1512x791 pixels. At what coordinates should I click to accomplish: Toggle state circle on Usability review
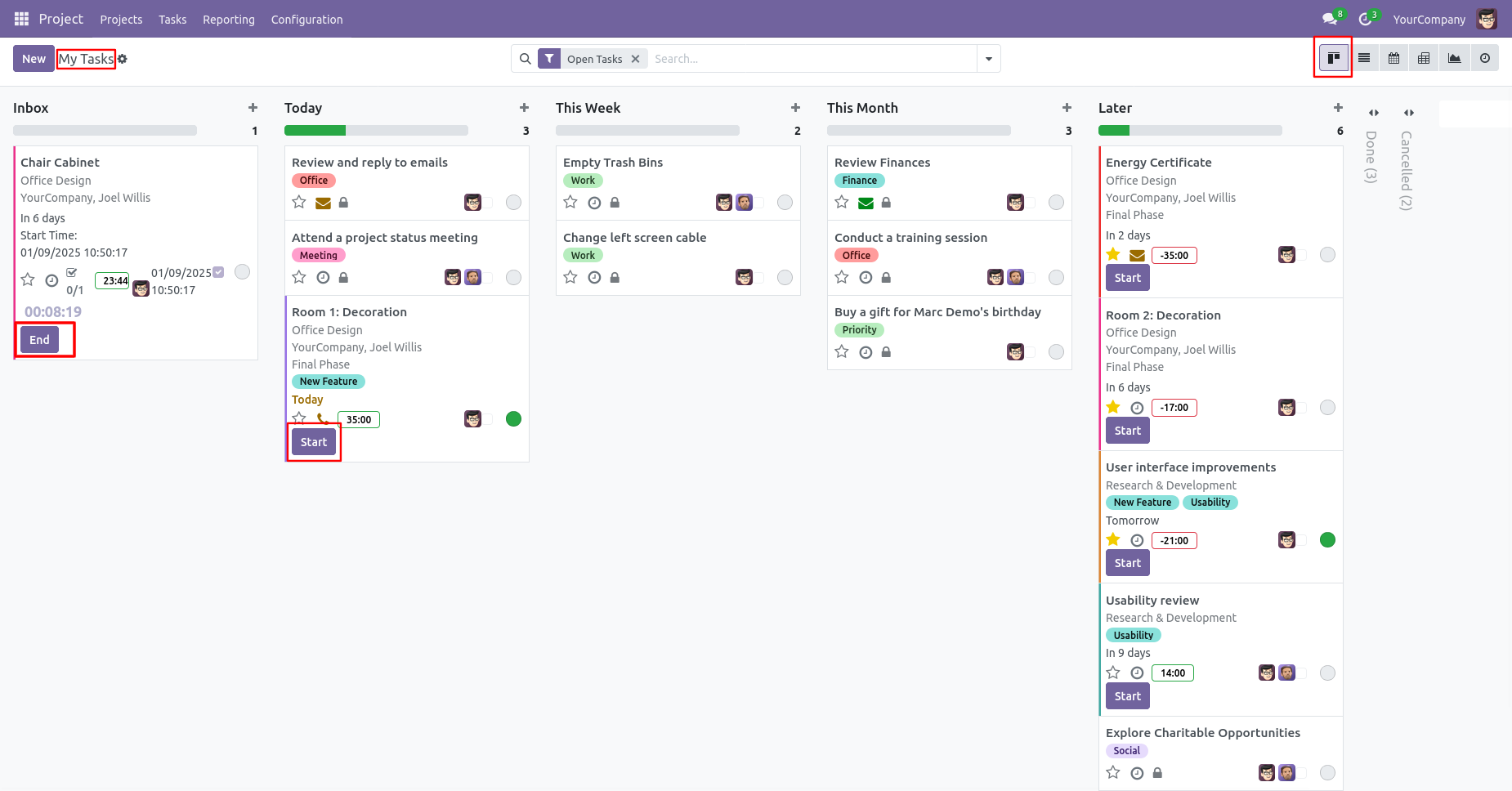(1328, 673)
